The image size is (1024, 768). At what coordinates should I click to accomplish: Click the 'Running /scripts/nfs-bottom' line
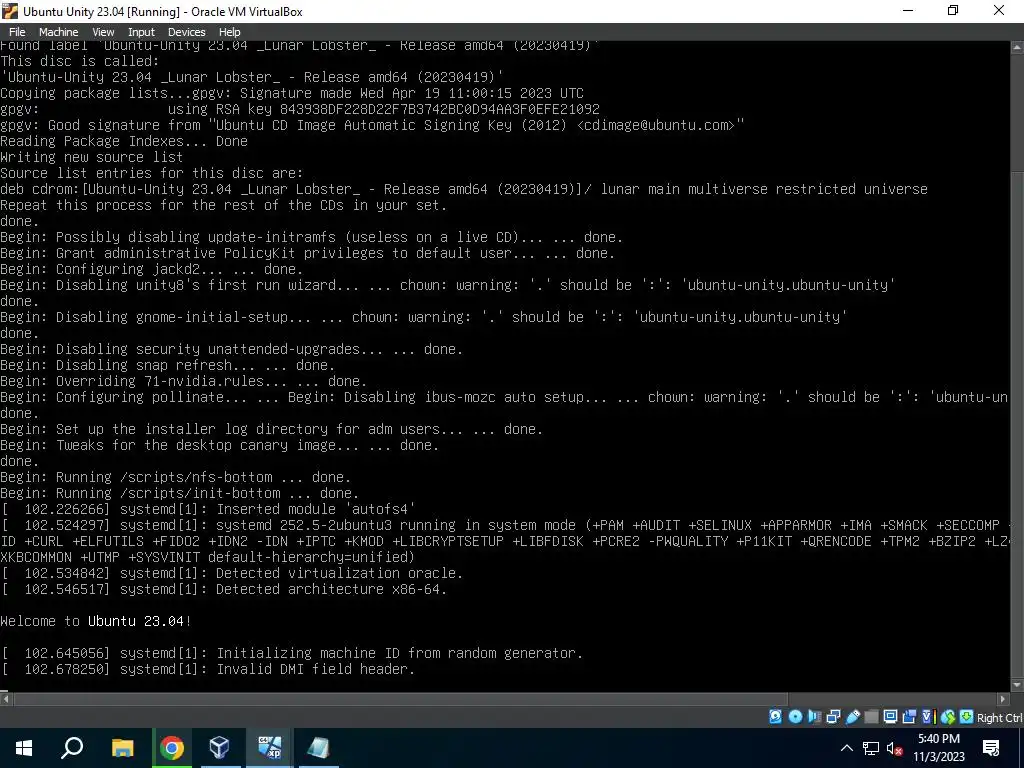(176, 477)
